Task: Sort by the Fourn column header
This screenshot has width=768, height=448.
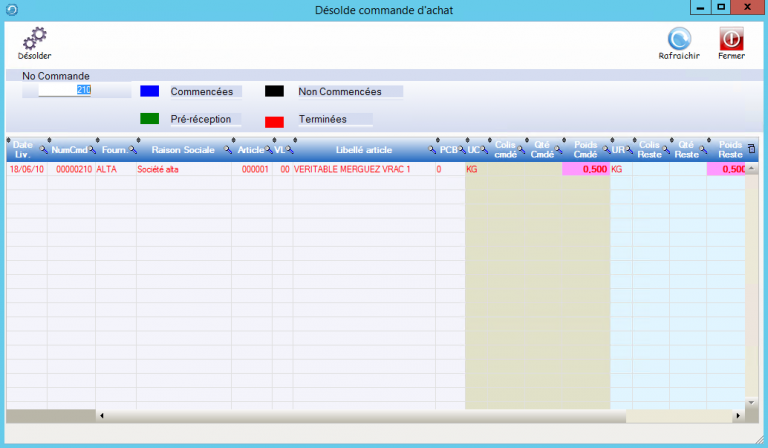Action: (113, 150)
